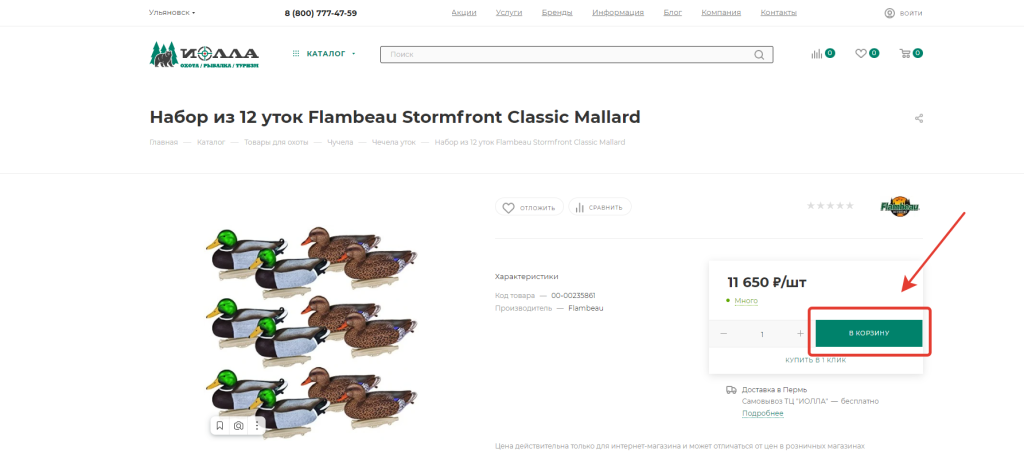
Task: Open the comparison chart icon in header
Action: 816,54
